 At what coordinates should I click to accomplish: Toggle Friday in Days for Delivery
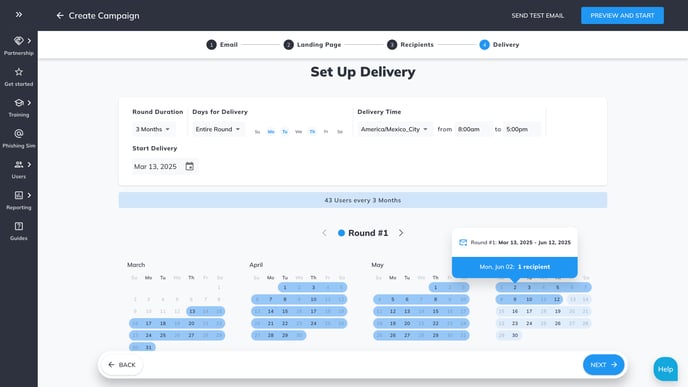coord(326,132)
